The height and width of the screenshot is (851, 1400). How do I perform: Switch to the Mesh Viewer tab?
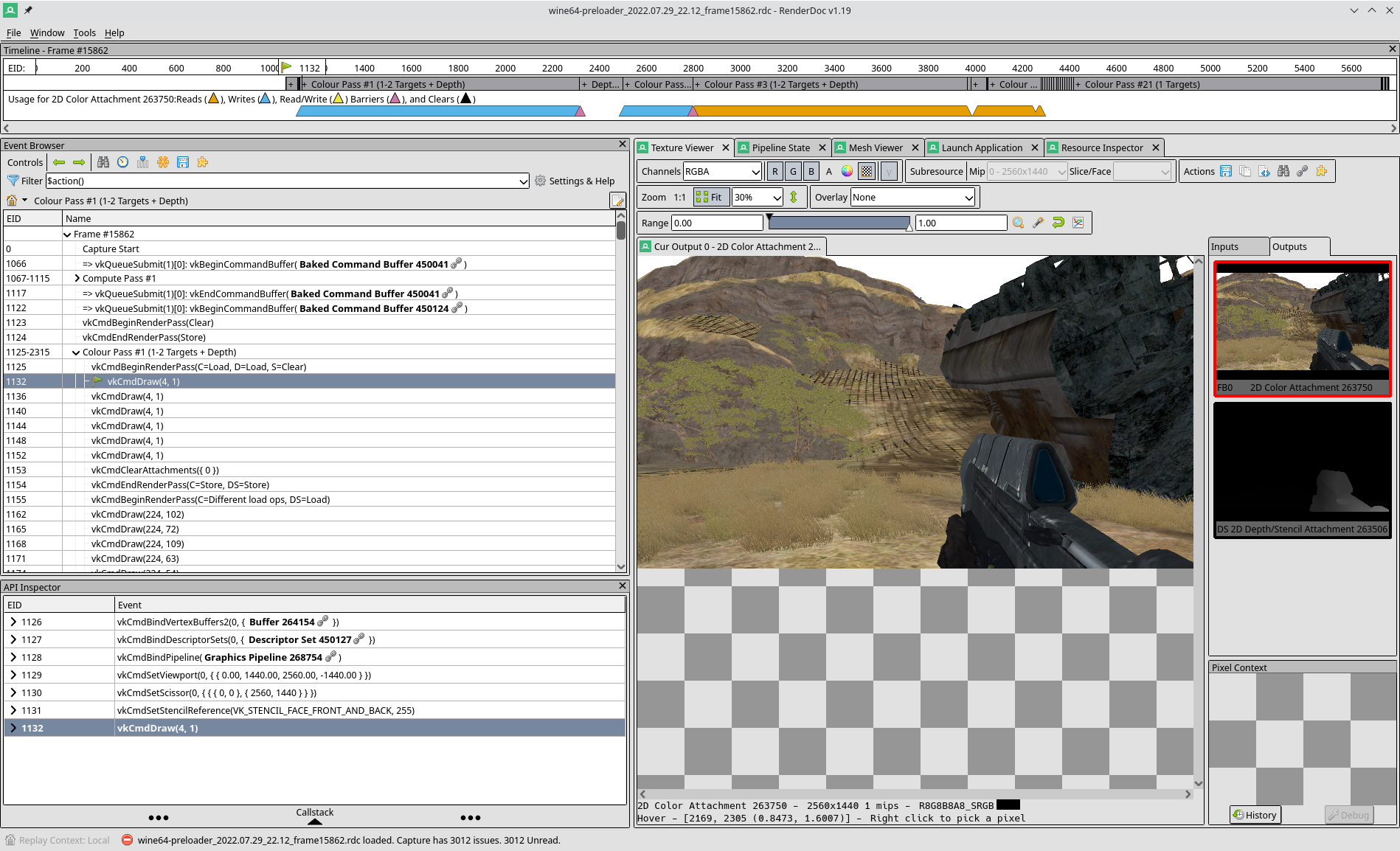[x=876, y=147]
